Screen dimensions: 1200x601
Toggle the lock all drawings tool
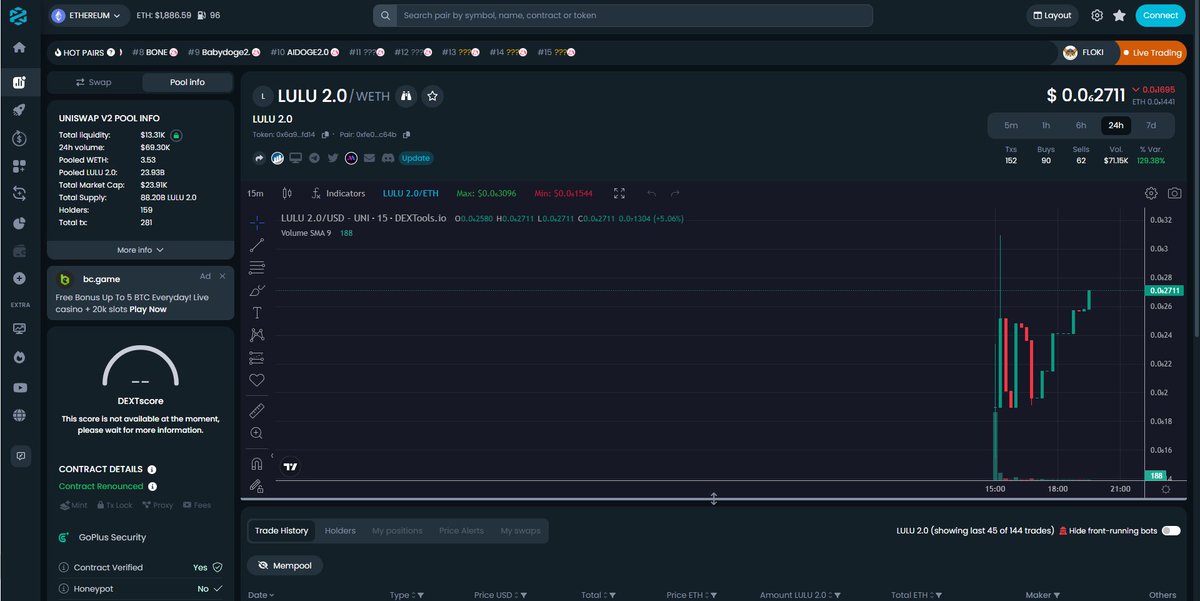[x=257, y=486]
